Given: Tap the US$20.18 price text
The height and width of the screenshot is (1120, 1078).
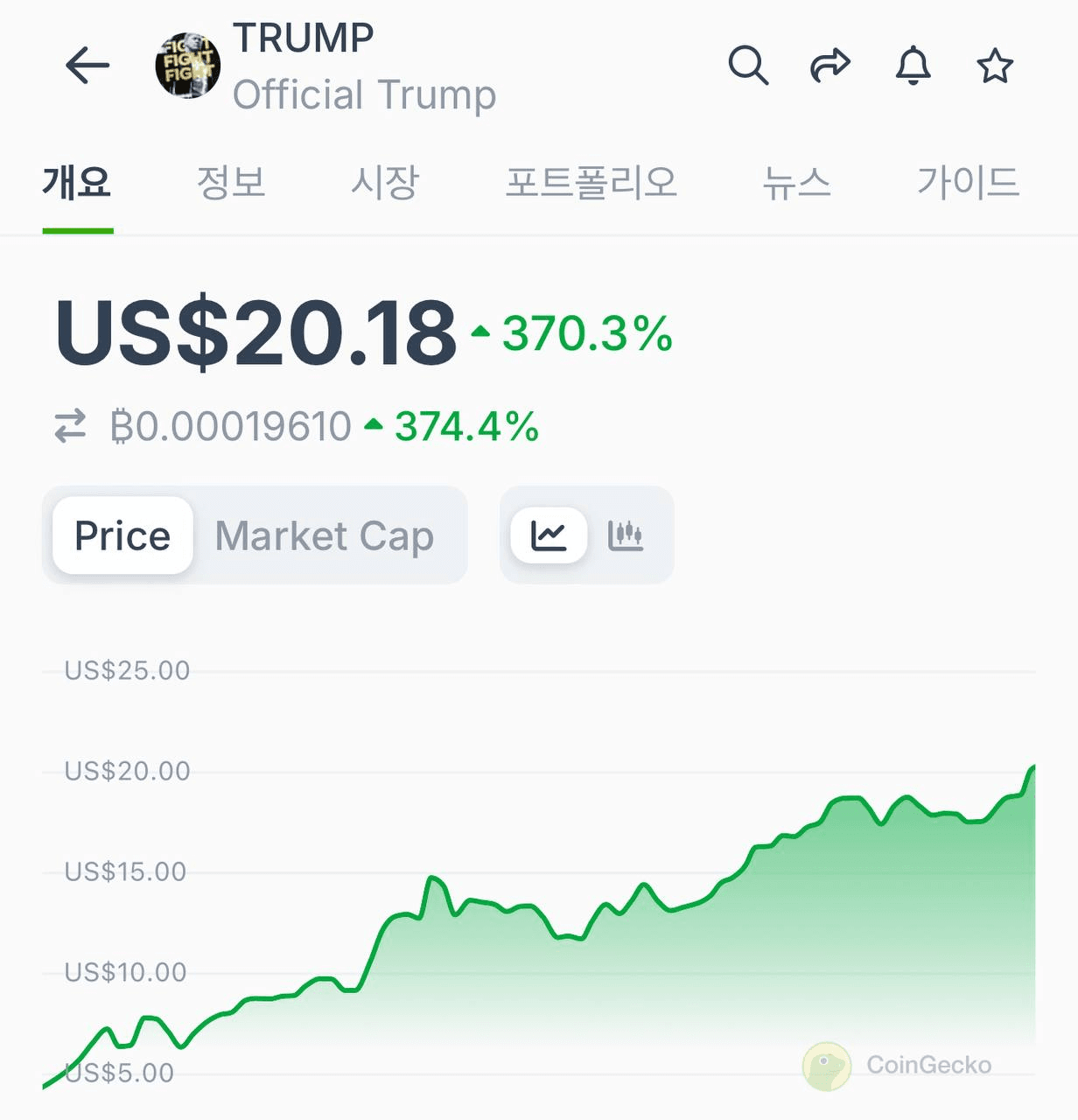Looking at the screenshot, I should (255, 332).
